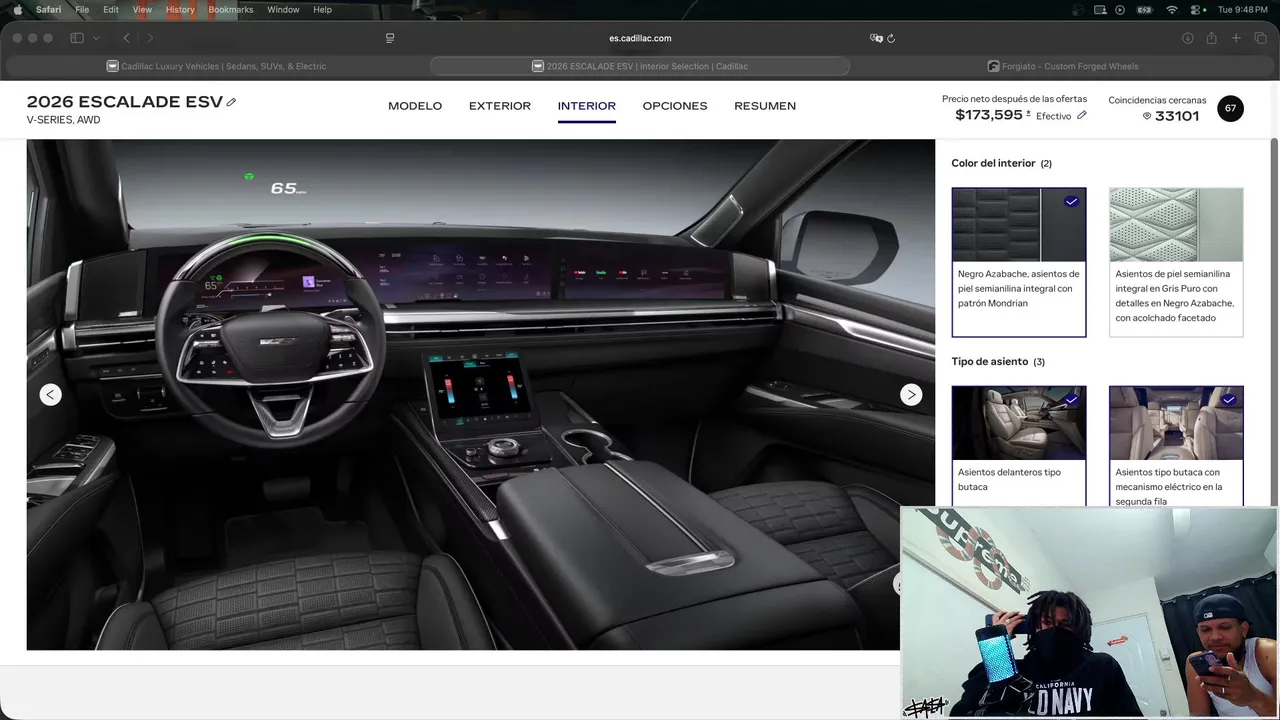This screenshot has height=720, width=1280.
Task: Click the $173,595 price amount
Action: click(x=988, y=115)
